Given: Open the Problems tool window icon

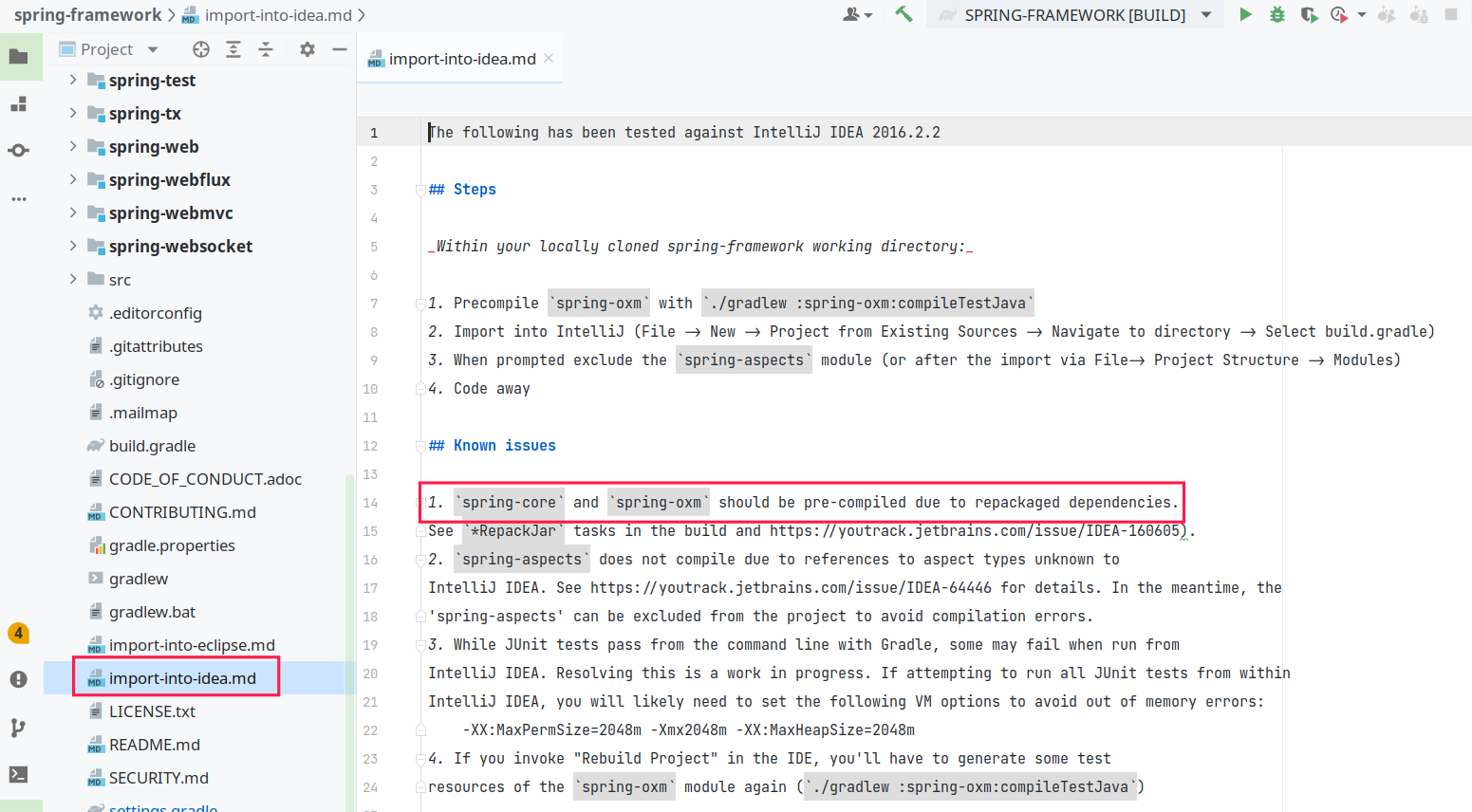Looking at the screenshot, I should coord(18,679).
